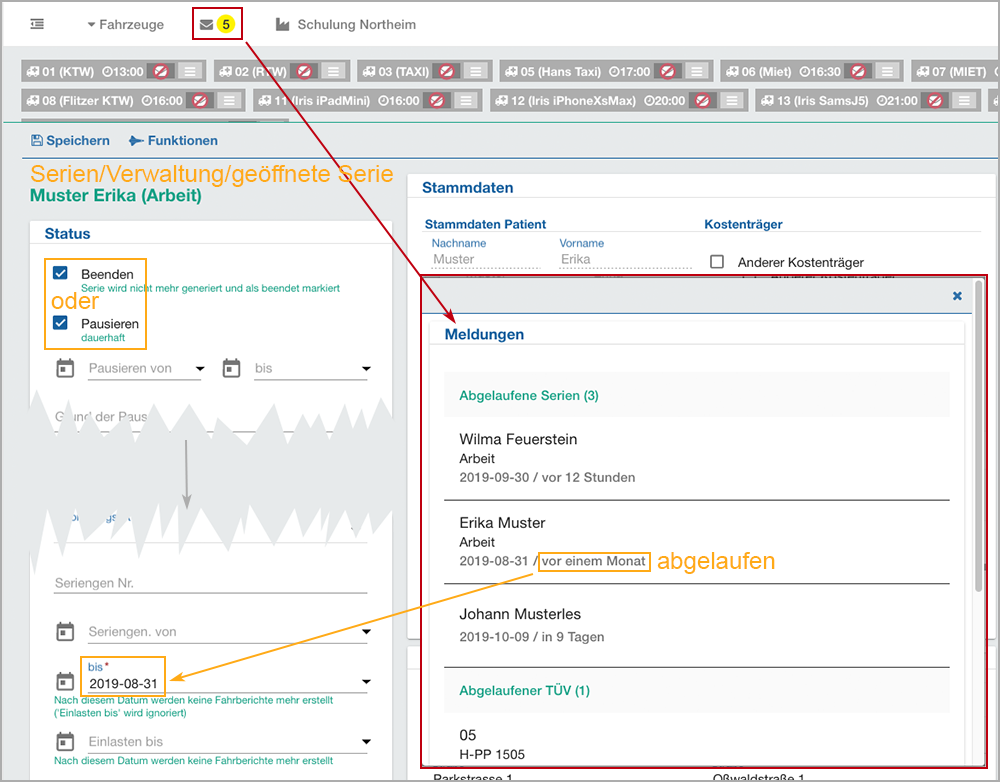The width and height of the screenshot is (1000, 782).
Task: Uncheck the Beenden checkbox
Action: [x=60, y=273]
